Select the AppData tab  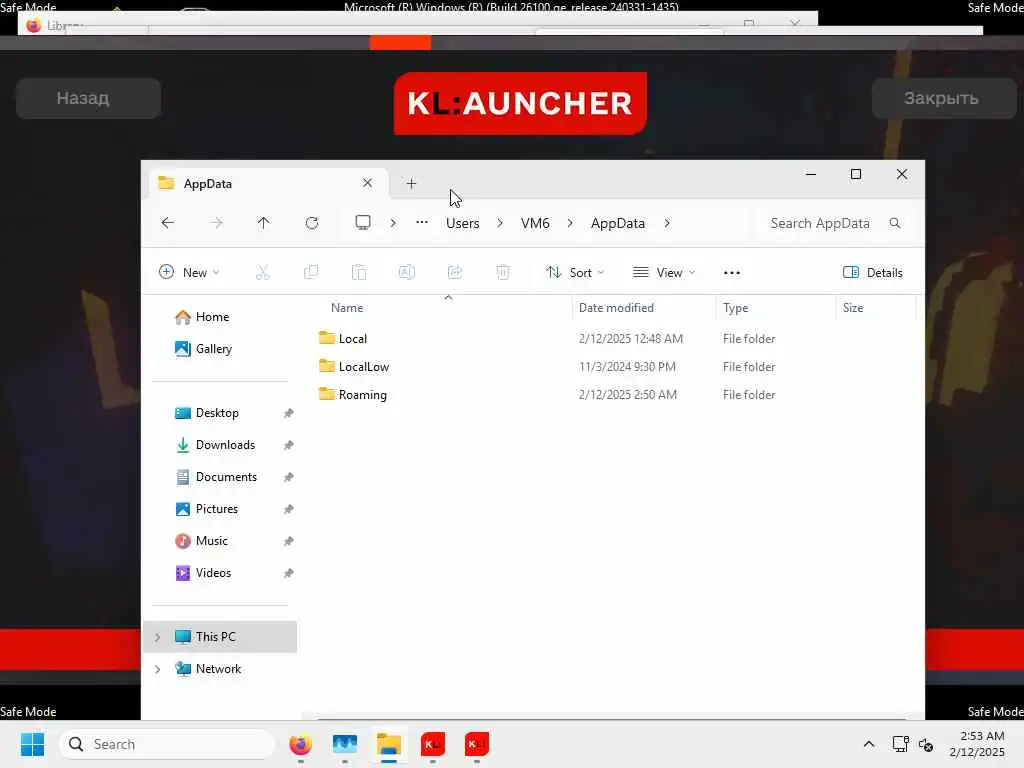[268, 184]
